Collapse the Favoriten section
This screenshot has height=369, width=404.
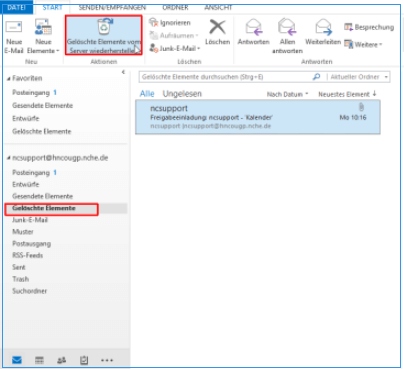click(9, 79)
